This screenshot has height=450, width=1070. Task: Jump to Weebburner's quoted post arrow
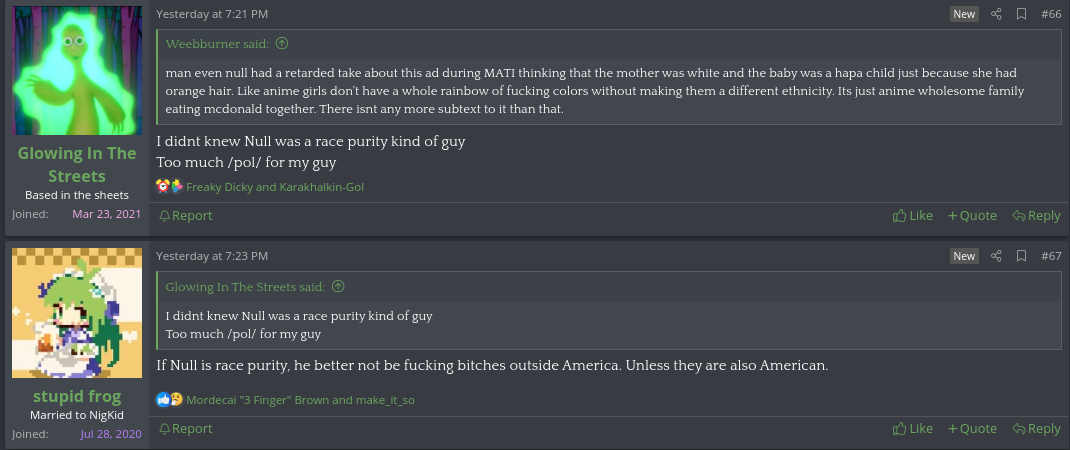pos(282,44)
